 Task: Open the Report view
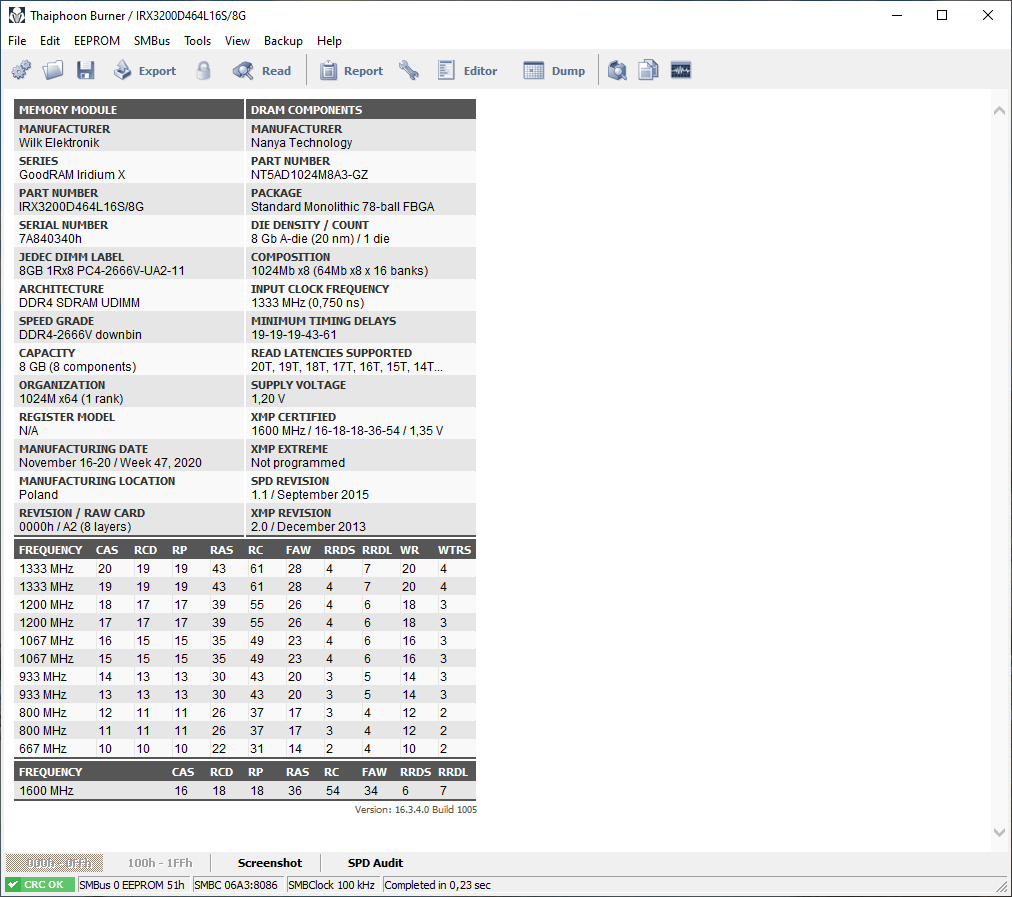coord(351,70)
